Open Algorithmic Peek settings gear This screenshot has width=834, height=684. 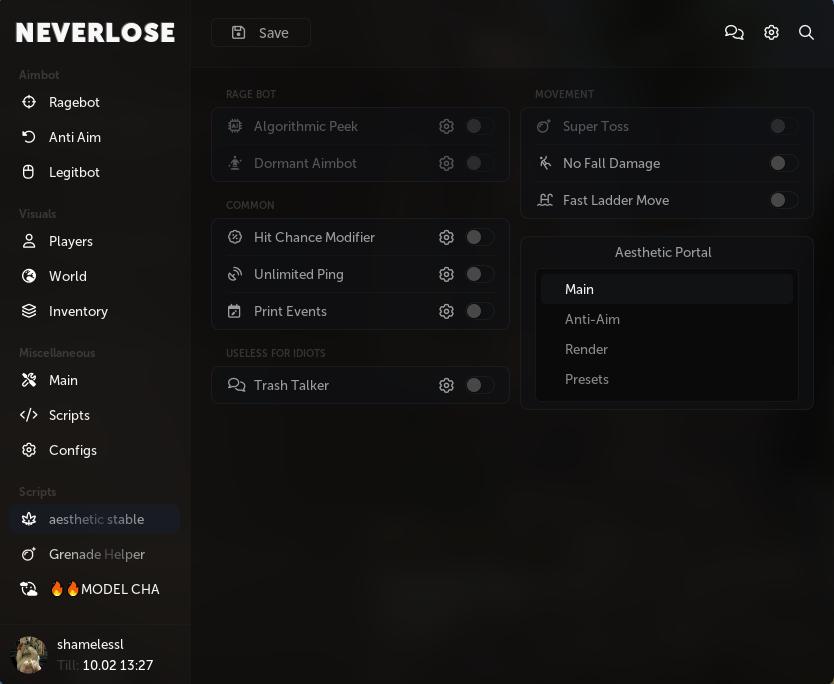(x=446, y=126)
